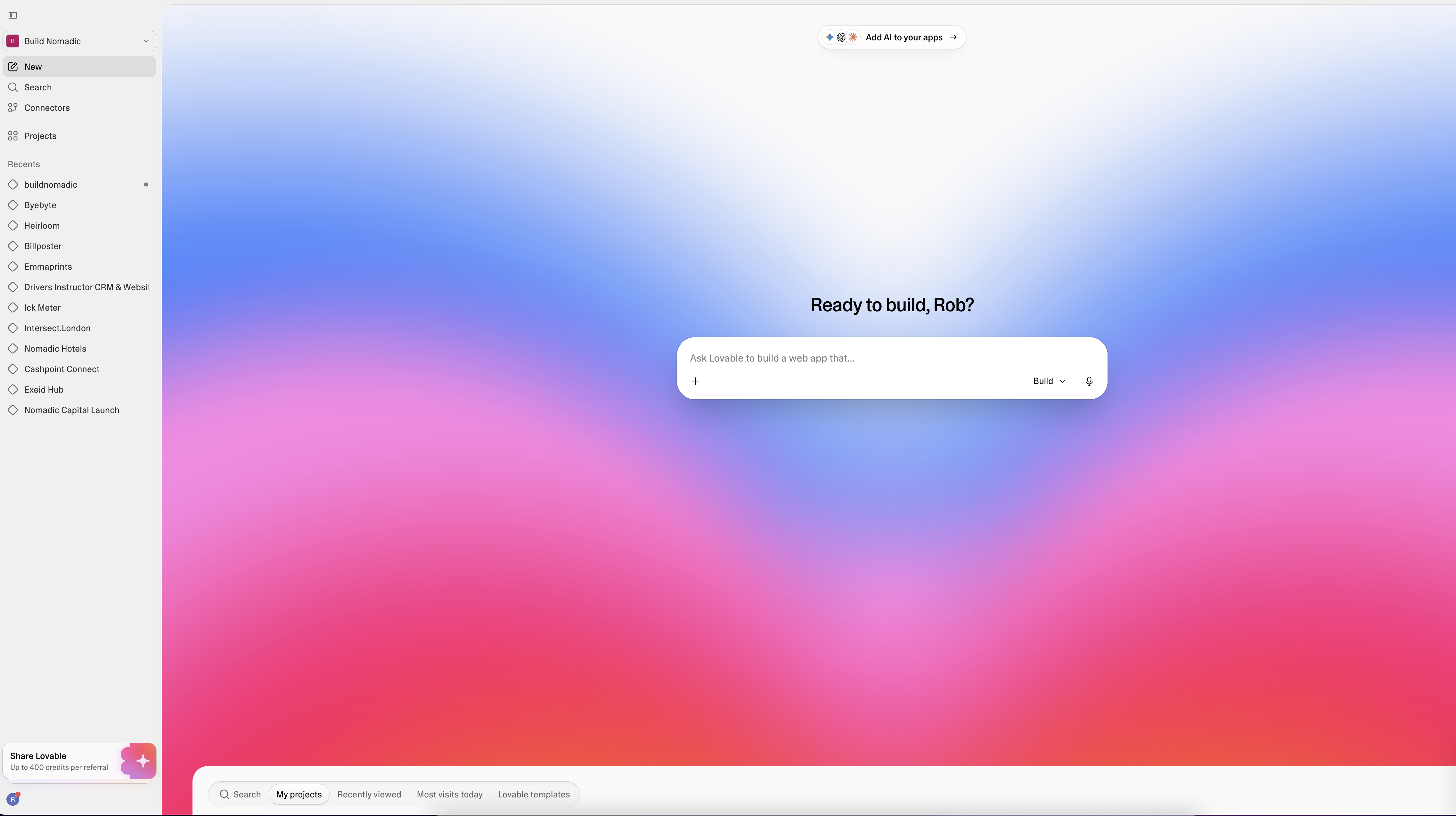This screenshot has height=816, width=1456.
Task: Go to Connectors in the sidebar
Action: point(79,108)
